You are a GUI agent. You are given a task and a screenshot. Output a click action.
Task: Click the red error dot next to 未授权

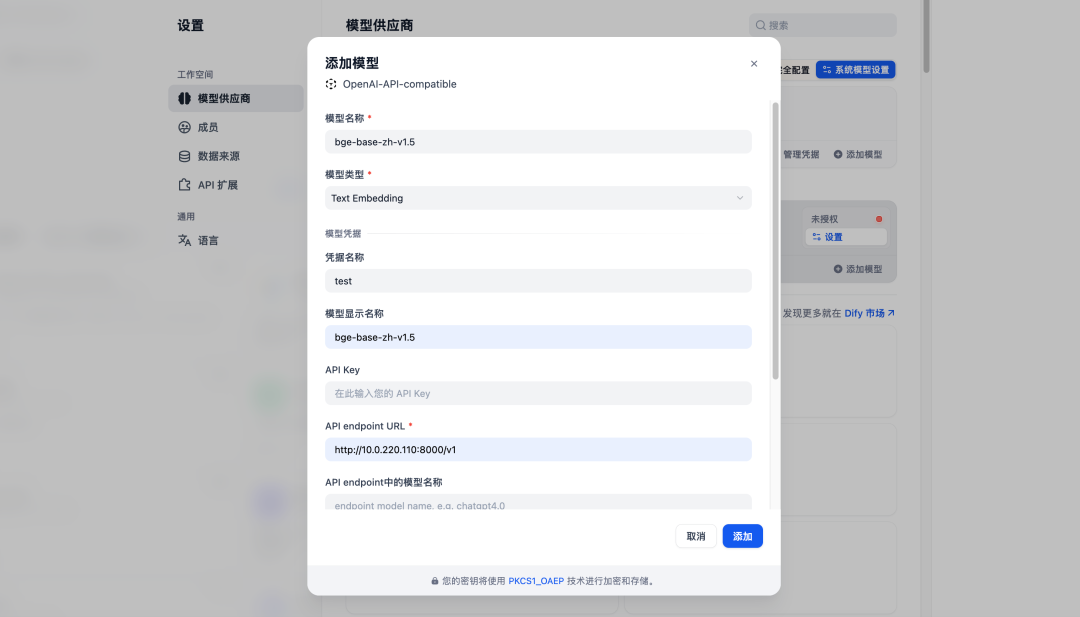tap(878, 217)
